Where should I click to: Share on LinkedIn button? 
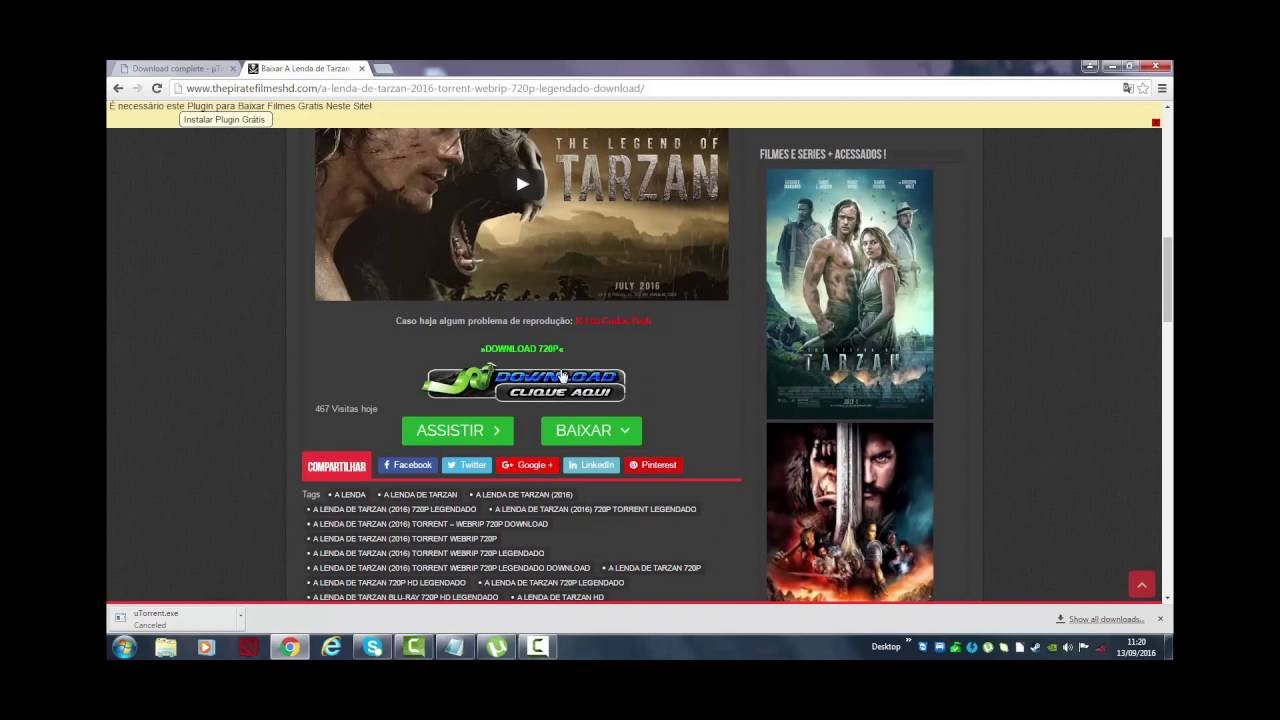pos(591,465)
